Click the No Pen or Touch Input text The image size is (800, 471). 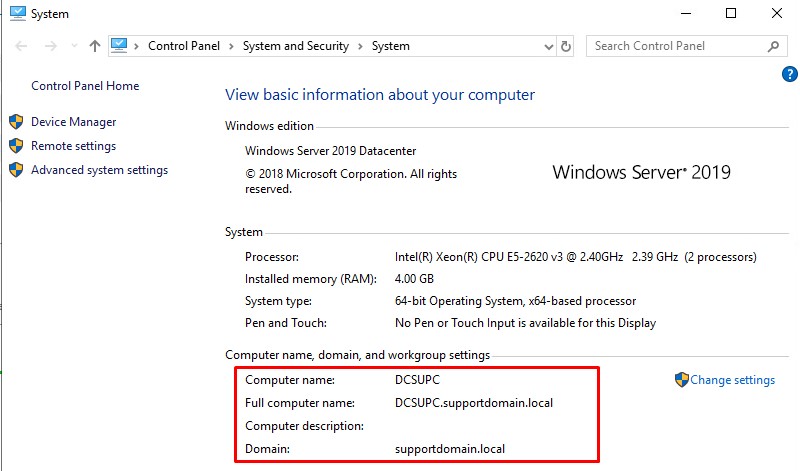click(x=525, y=323)
